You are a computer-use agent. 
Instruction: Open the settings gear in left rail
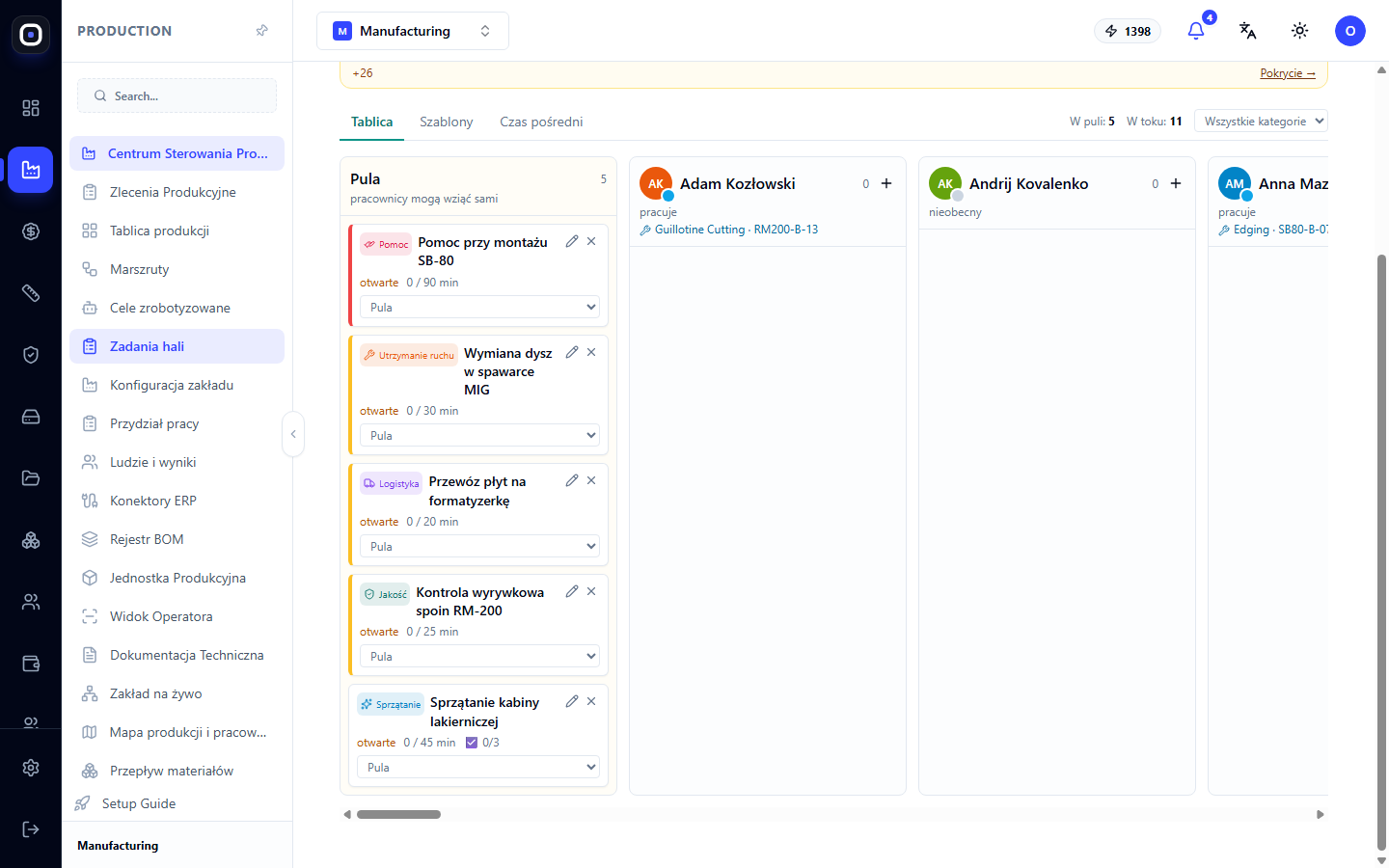click(x=31, y=768)
